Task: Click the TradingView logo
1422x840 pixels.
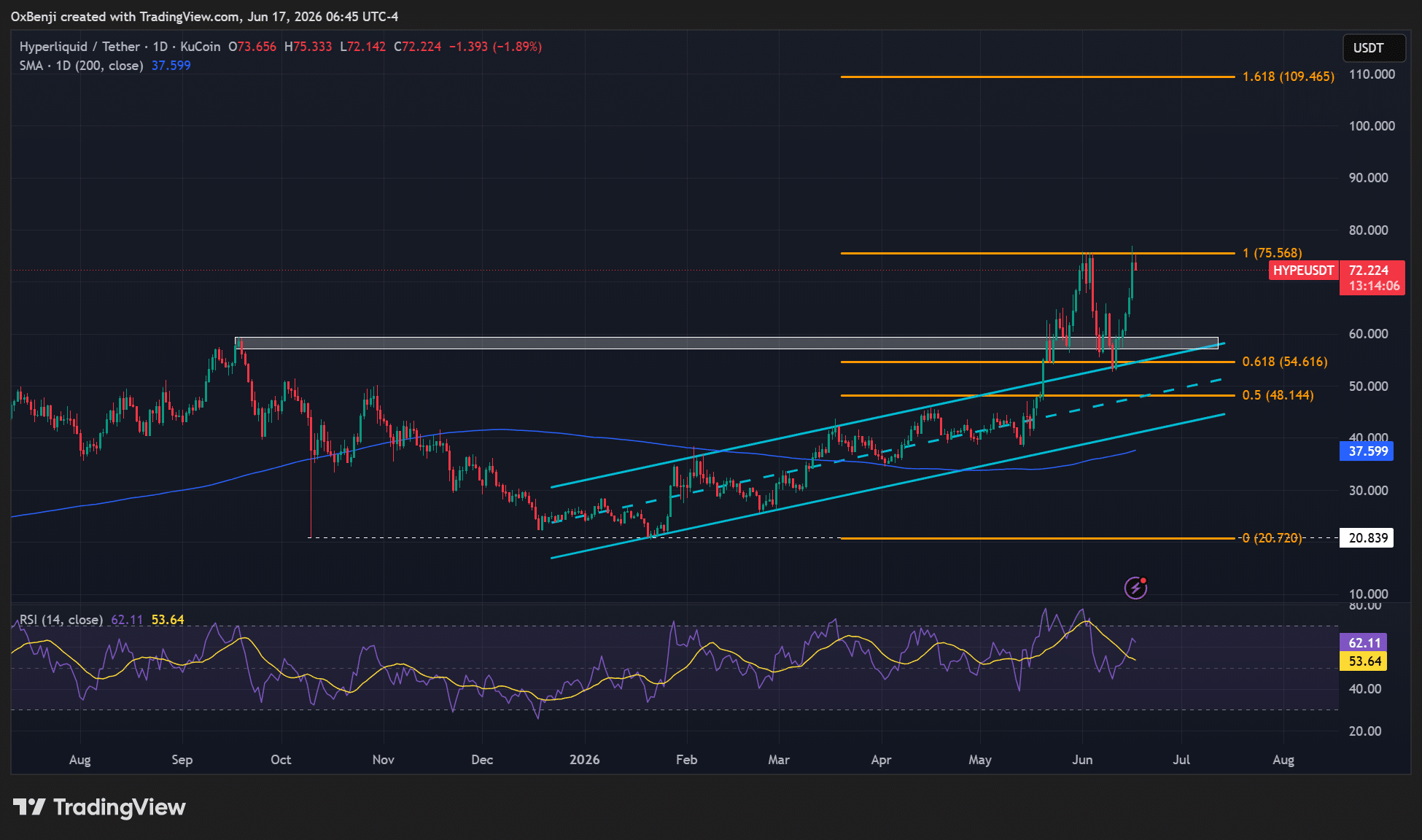Action: (x=99, y=807)
